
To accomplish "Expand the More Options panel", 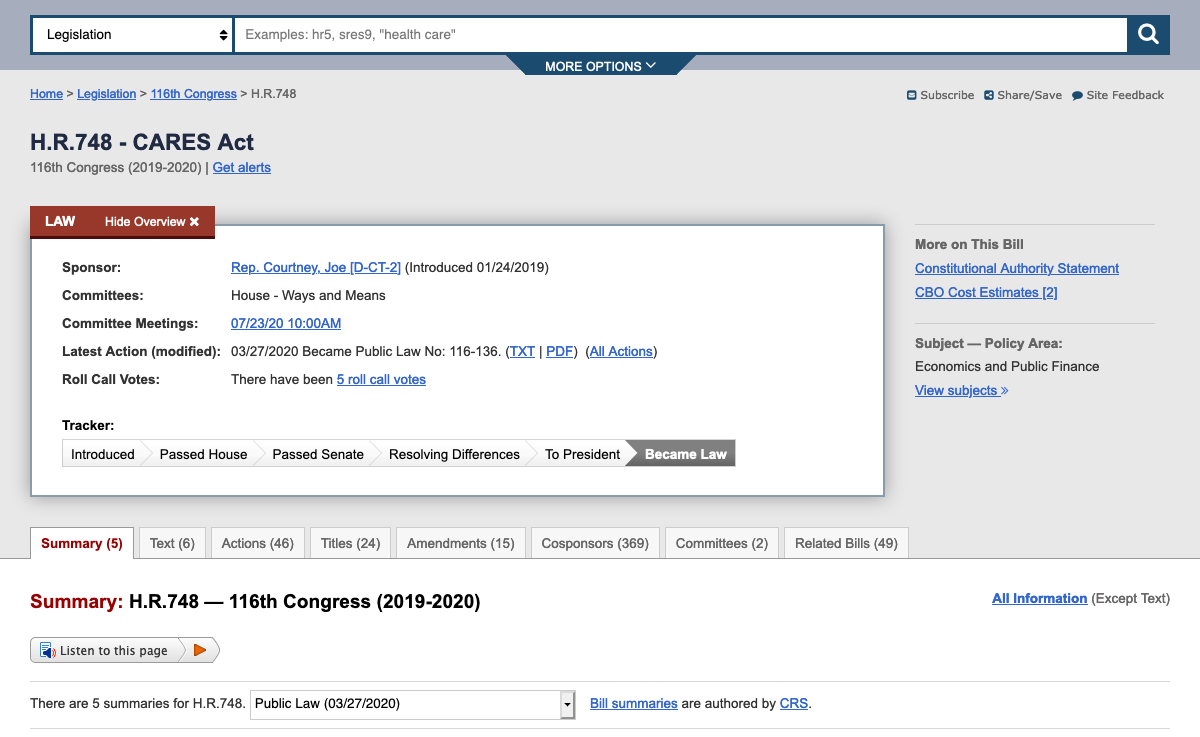I will 600,66.
